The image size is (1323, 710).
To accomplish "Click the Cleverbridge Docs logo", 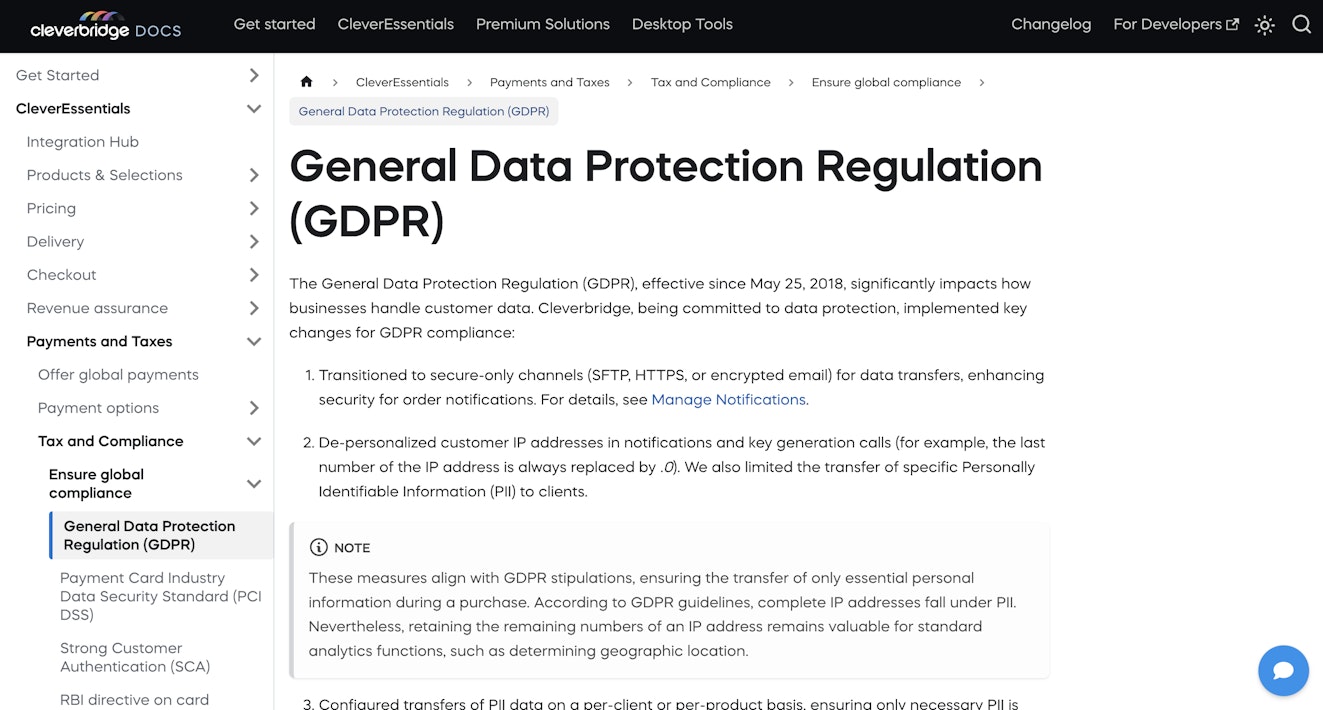I will click(105, 25).
